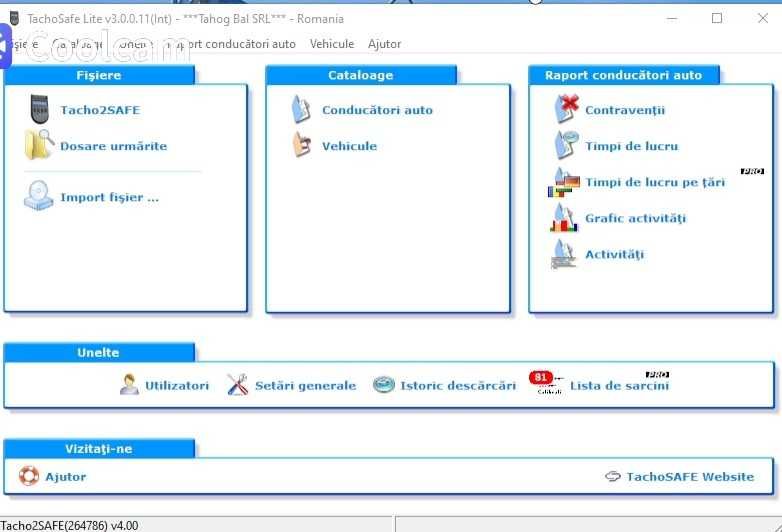Close the TachoSafe window
The height and width of the screenshot is (532, 782).
[763, 18]
